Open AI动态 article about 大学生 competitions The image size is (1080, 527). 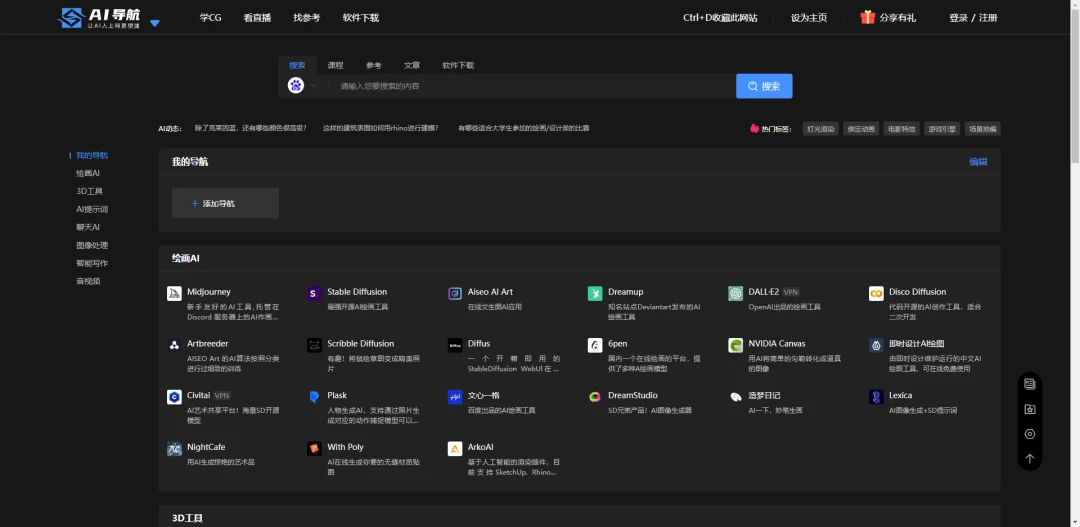pyautogui.click(x=523, y=128)
